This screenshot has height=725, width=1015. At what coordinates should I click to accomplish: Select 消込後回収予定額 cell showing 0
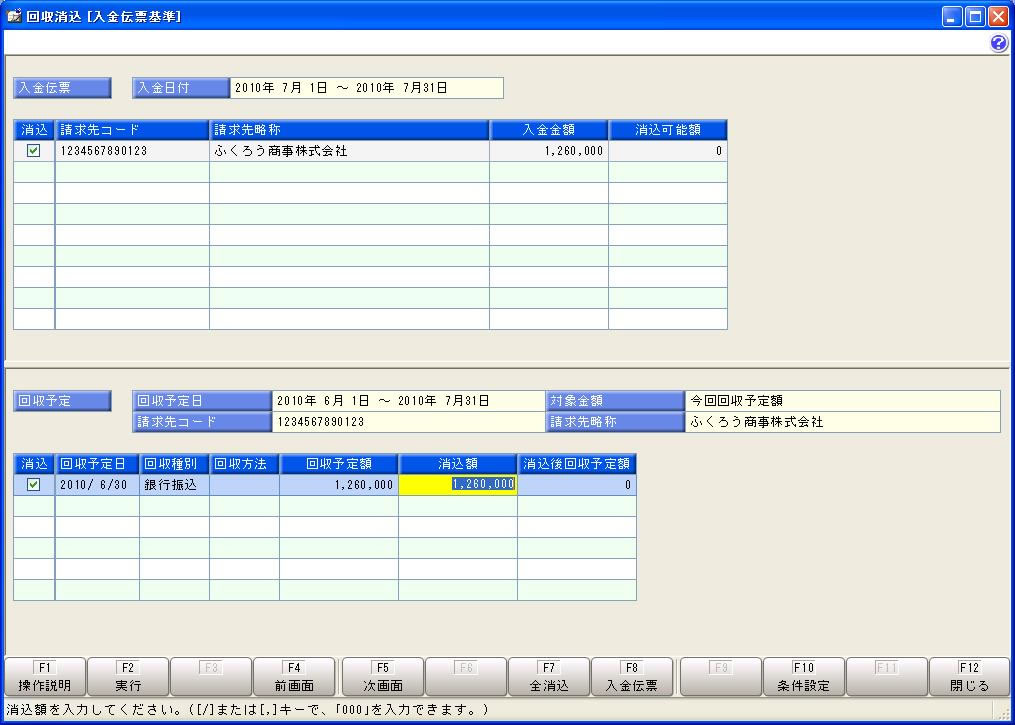click(577, 485)
